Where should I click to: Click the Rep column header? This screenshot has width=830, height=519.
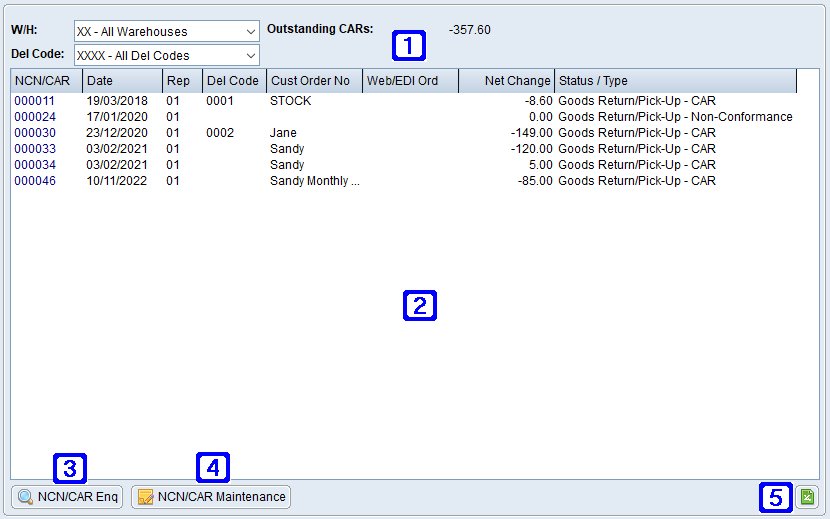pos(181,81)
